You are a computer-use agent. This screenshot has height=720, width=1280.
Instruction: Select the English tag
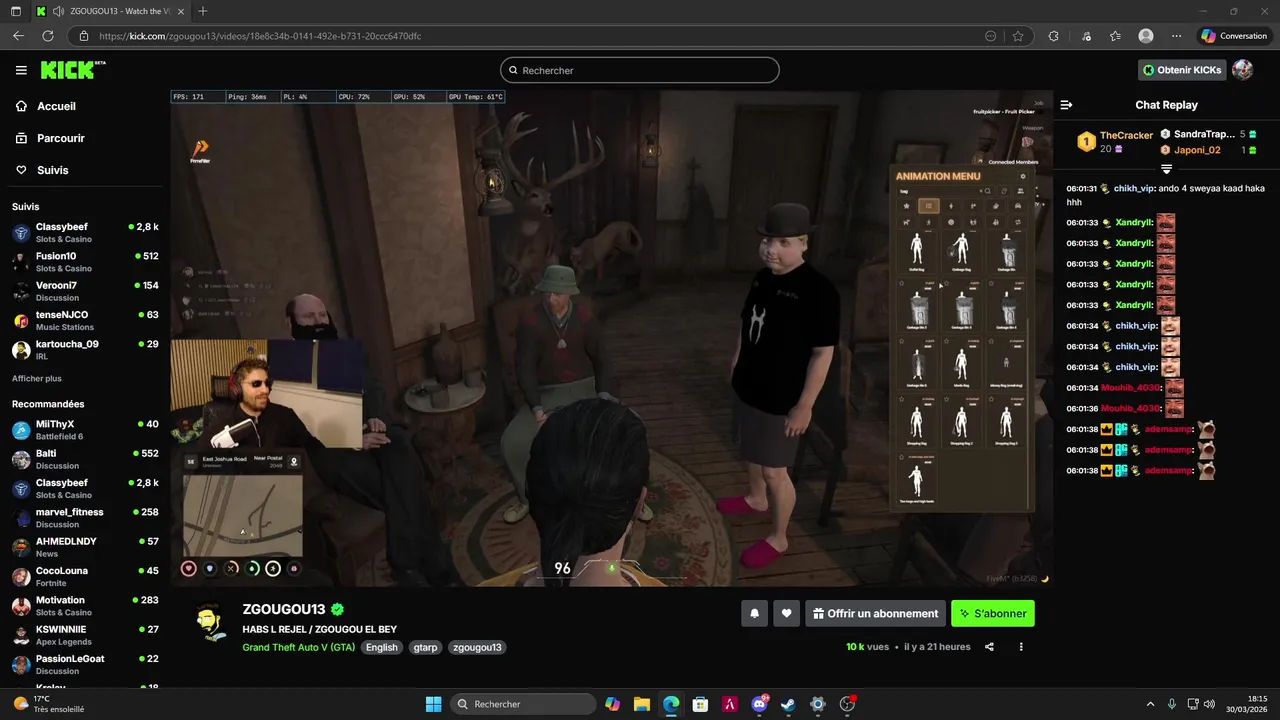point(381,647)
